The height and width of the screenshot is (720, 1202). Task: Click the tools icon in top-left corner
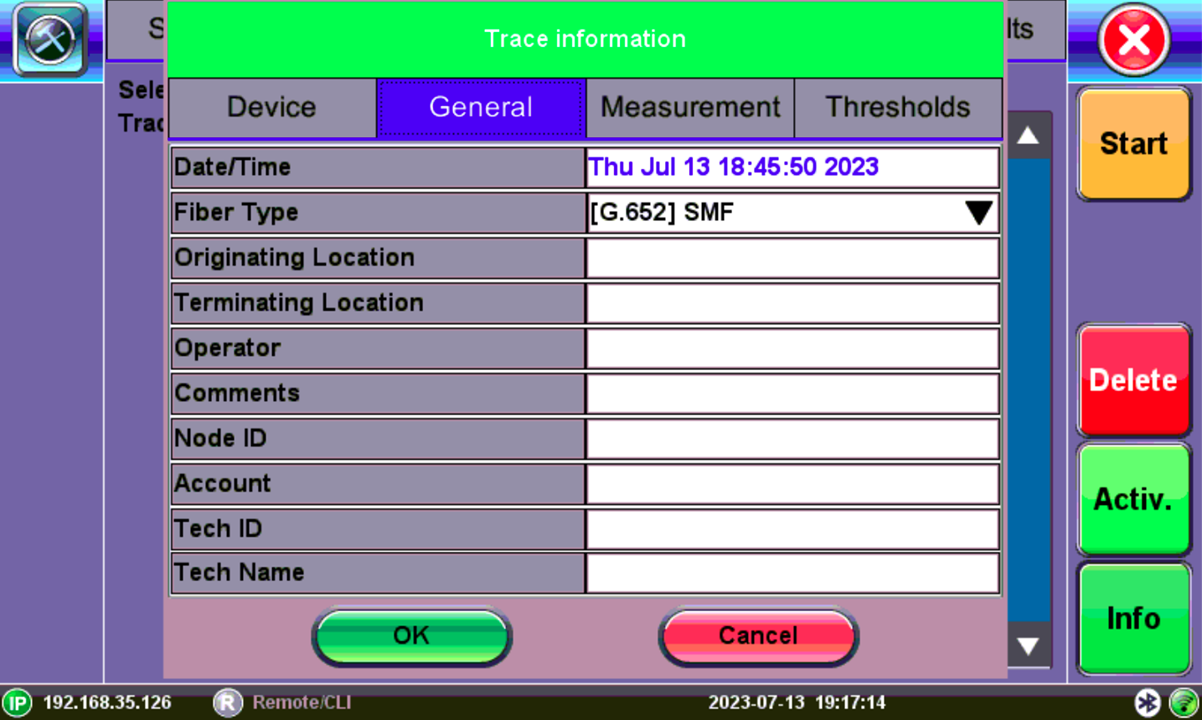click(49, 41)
